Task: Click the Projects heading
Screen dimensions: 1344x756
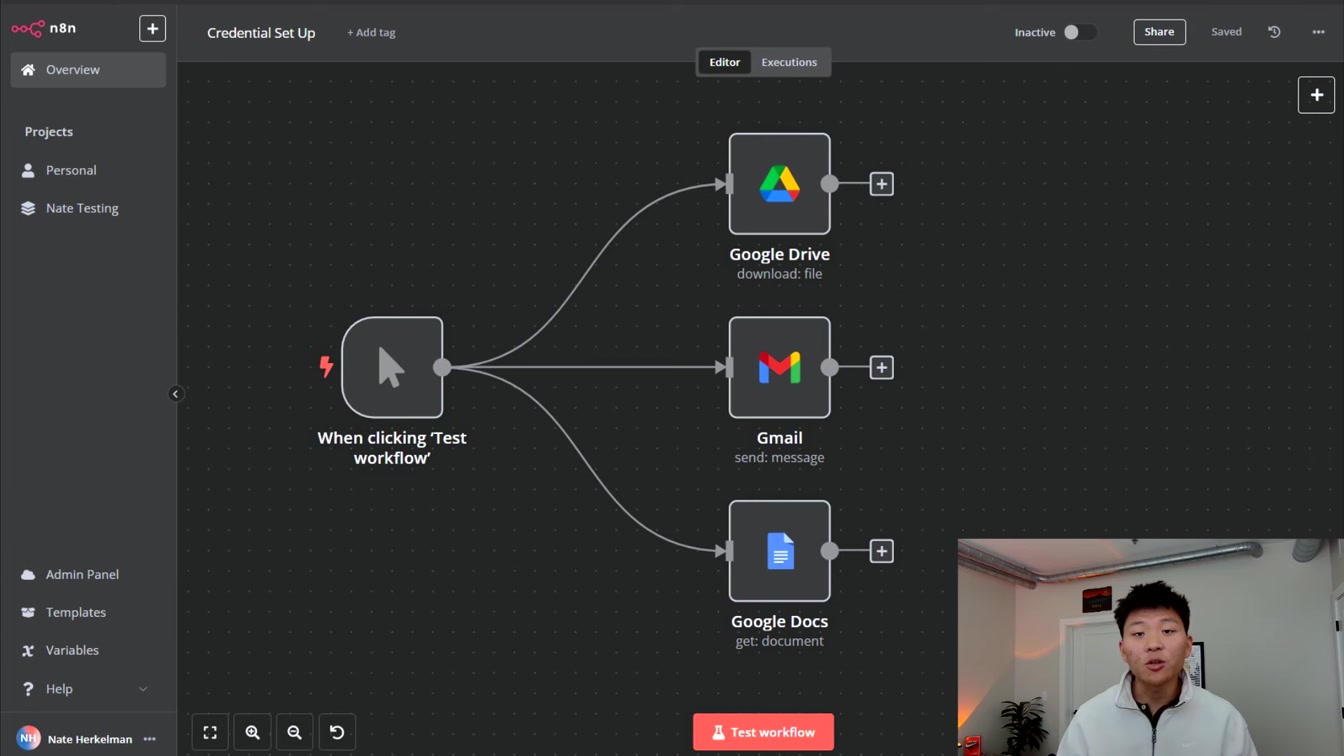Action: coord(49,132)
